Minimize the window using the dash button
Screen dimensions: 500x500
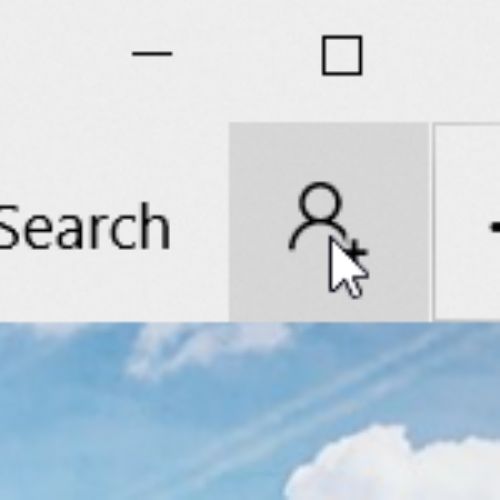point(152,53)
